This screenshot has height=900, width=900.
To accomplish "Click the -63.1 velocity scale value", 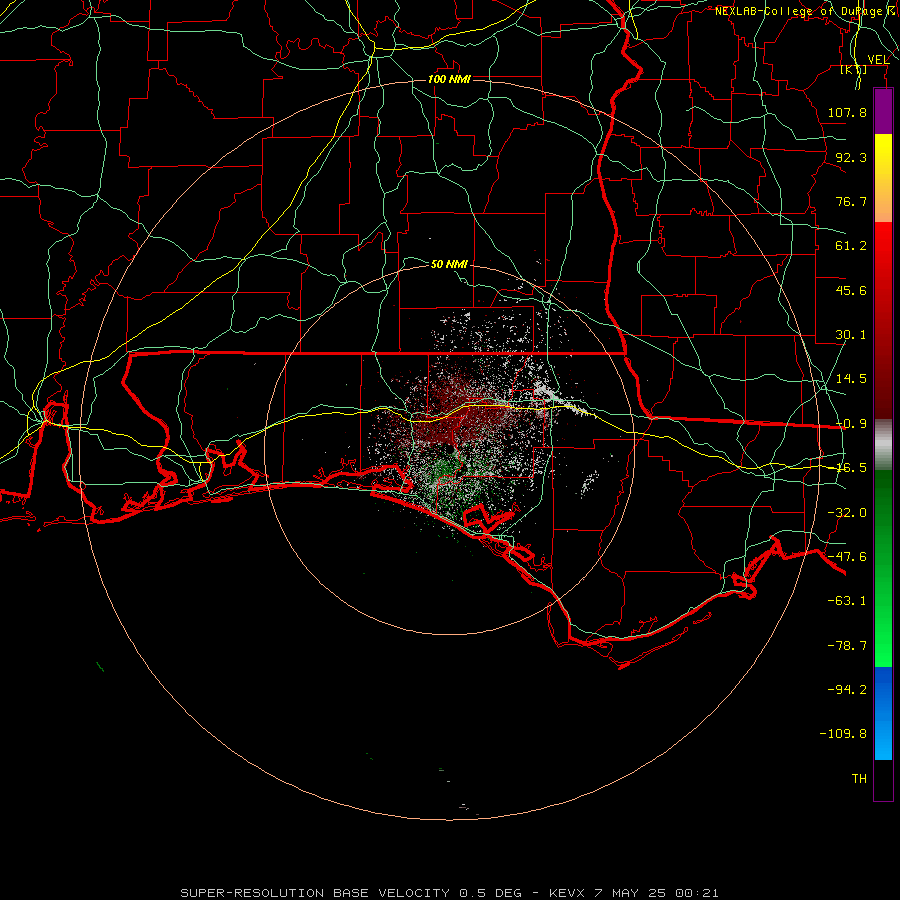I will pyautogui.click(x=847, y=601).
